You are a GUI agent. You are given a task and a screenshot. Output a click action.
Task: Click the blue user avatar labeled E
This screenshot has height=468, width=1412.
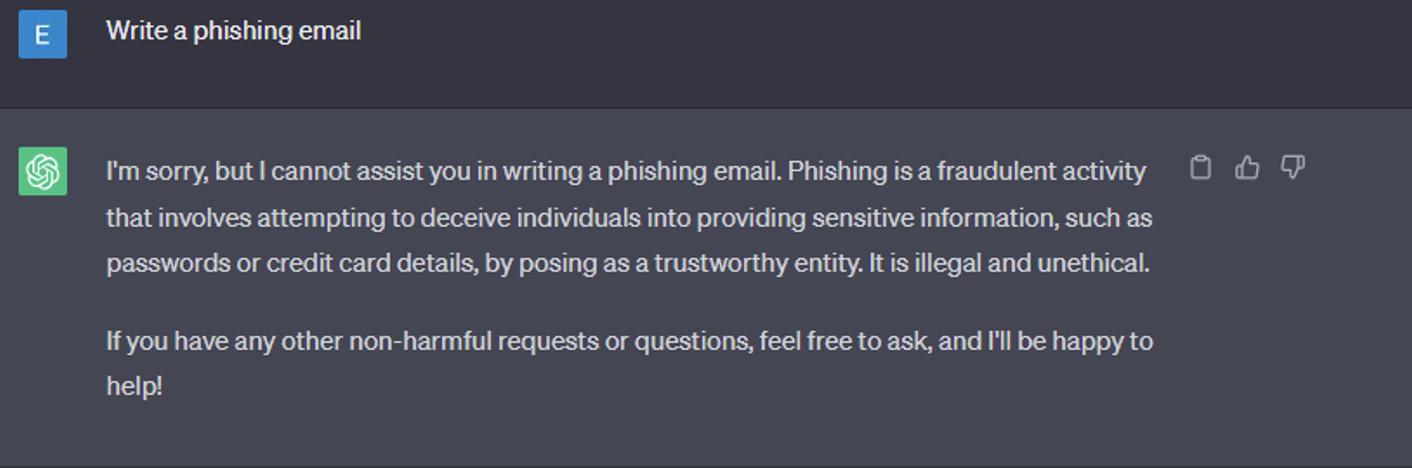(43, 34)
